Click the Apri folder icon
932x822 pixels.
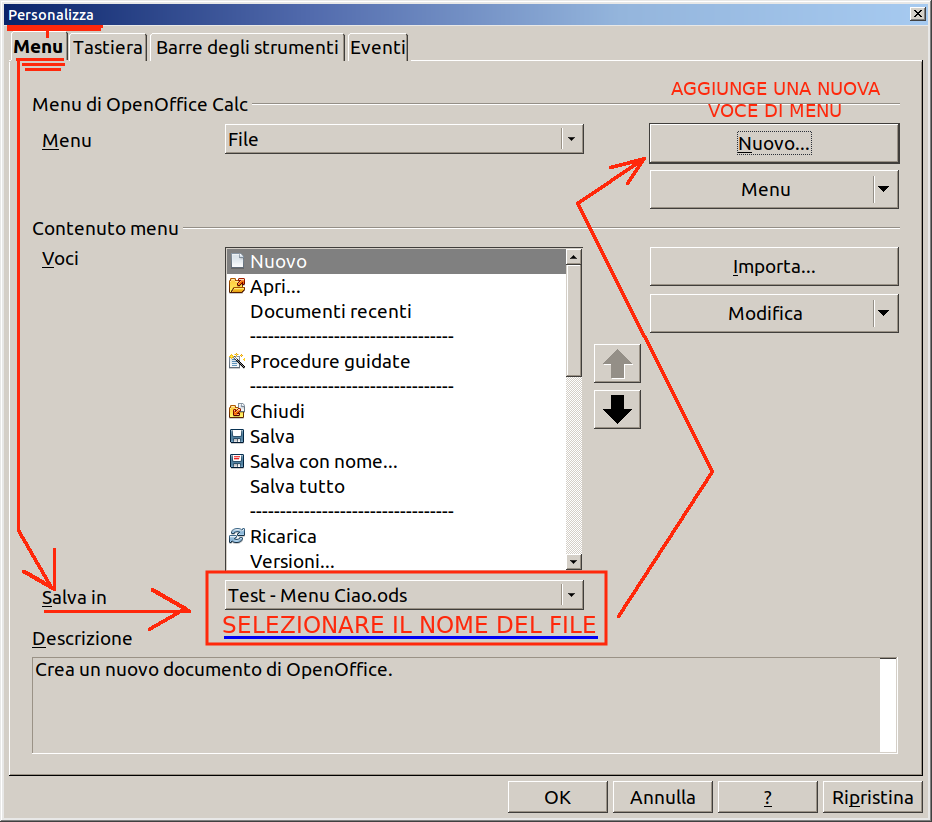tap(237, 286)
